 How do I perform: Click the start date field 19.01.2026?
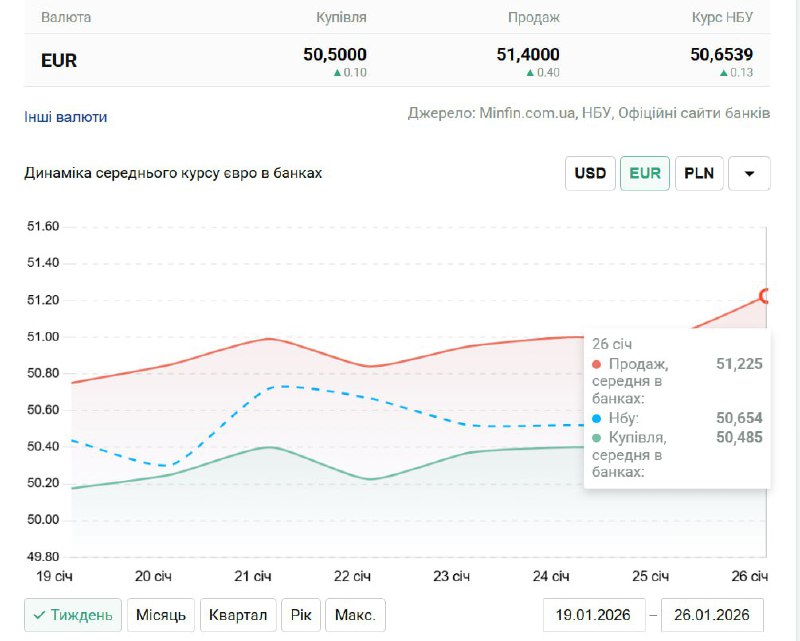point(593,615)
